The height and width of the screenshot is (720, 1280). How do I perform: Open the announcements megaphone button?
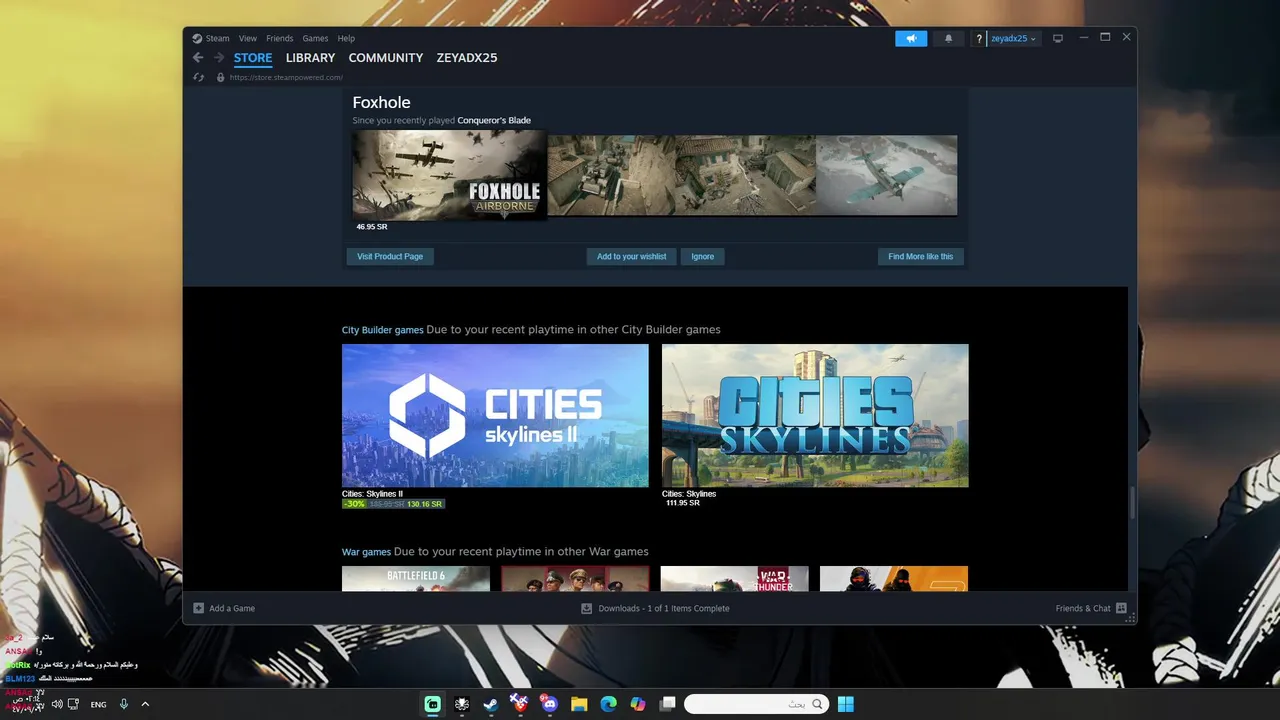911,38
